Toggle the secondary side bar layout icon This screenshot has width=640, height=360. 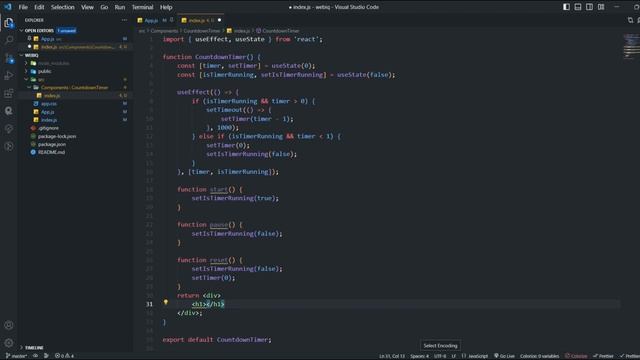click(589, 7)
